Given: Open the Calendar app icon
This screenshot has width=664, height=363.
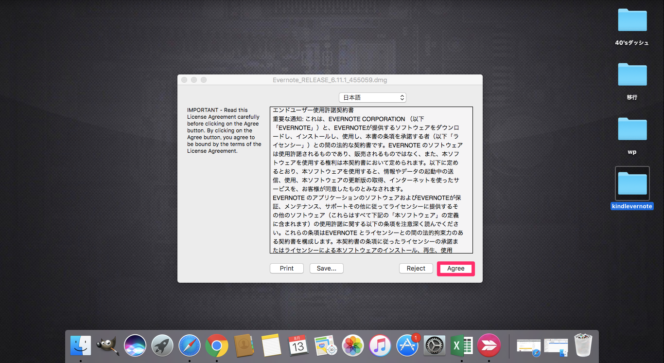Looking at the screenshot, I should (x=298, y=345).
